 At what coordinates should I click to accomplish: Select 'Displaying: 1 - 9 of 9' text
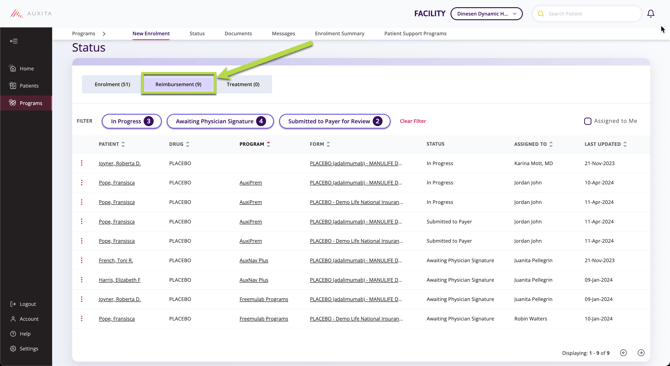pos(586,353)
